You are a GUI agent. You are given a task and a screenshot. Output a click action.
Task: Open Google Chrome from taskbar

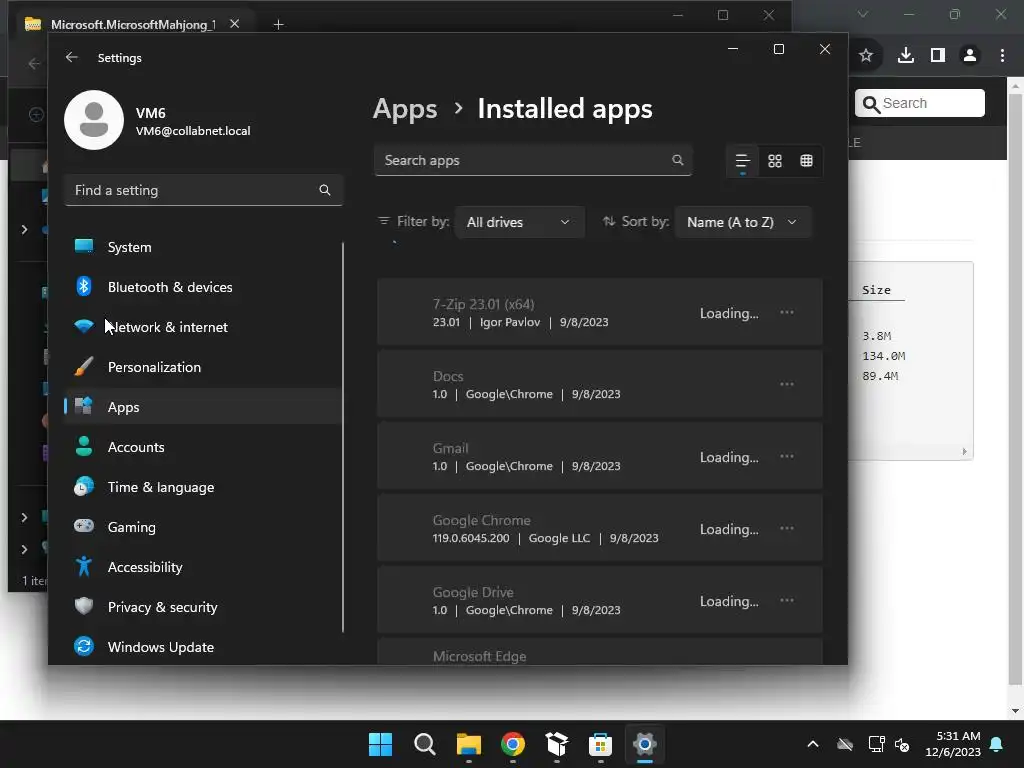pyautogui.click(x=513, y=744)
